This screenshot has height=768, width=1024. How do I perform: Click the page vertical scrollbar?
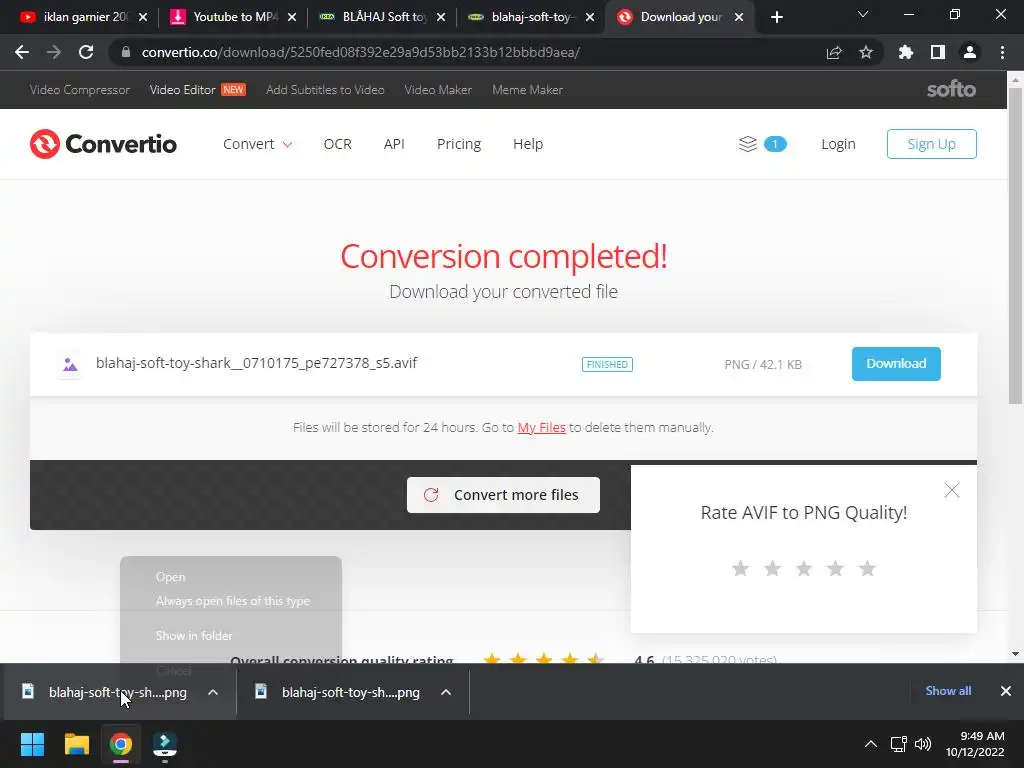1015,247
